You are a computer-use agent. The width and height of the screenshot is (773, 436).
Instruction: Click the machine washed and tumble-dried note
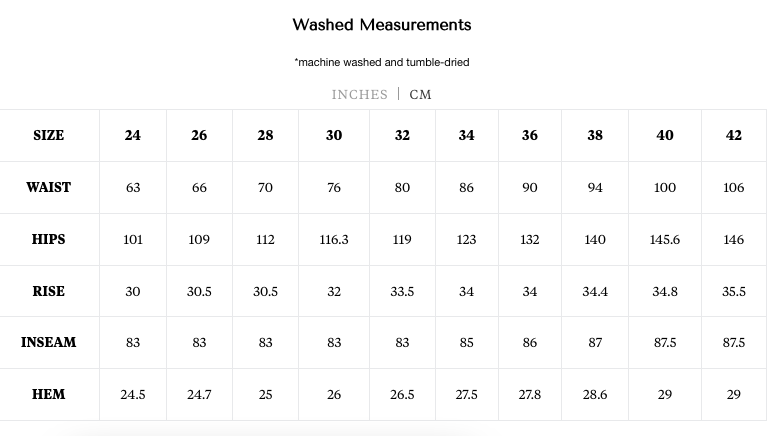[x=382, y=62]
